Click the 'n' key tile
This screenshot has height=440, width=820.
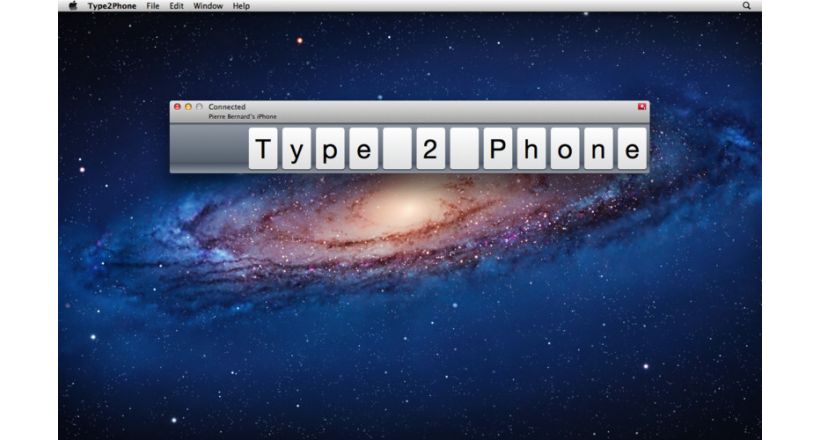pos(598,149)
